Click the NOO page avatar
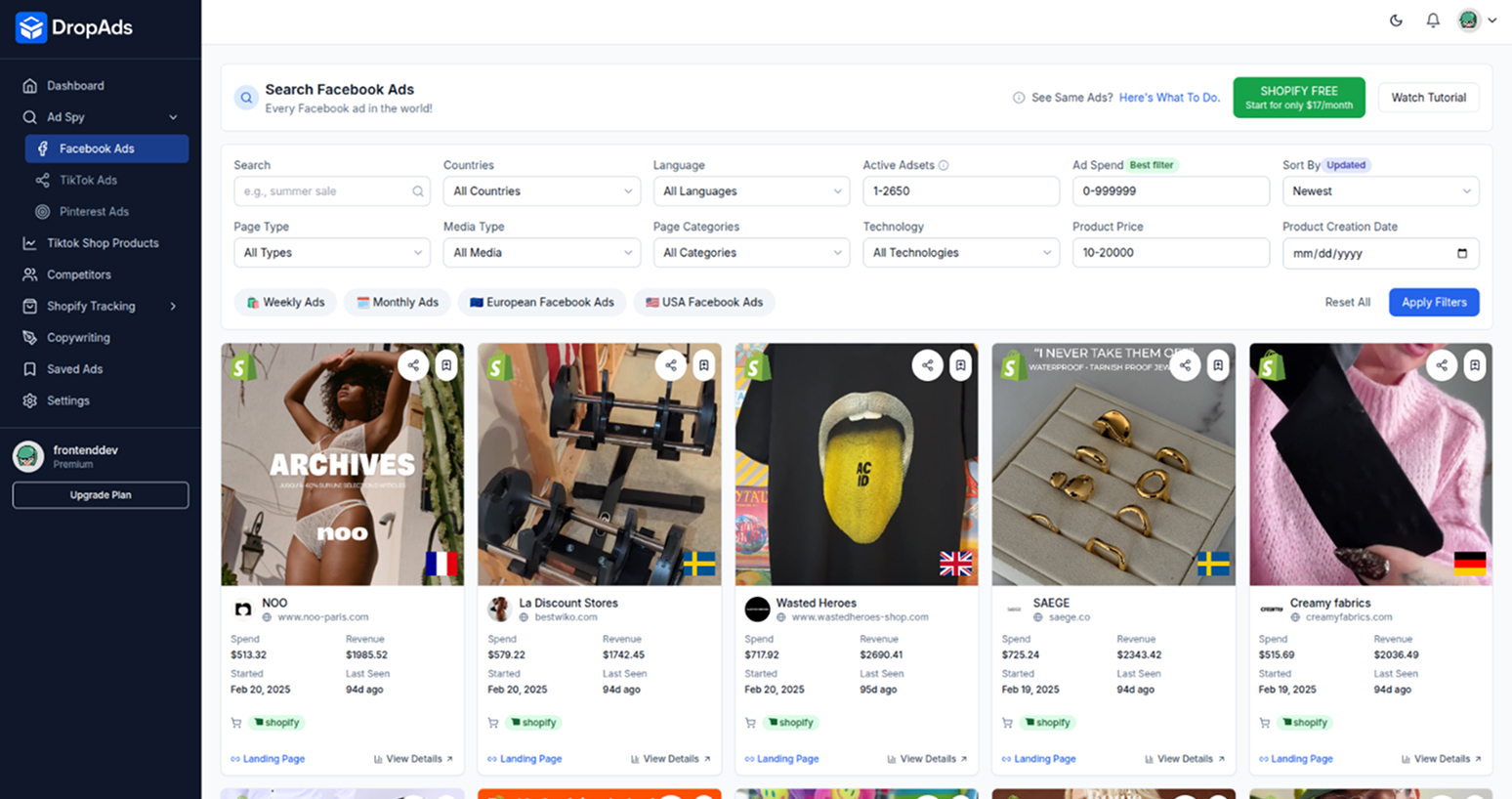This screenshot has width=1512, height=799. (x=243, y=610)
